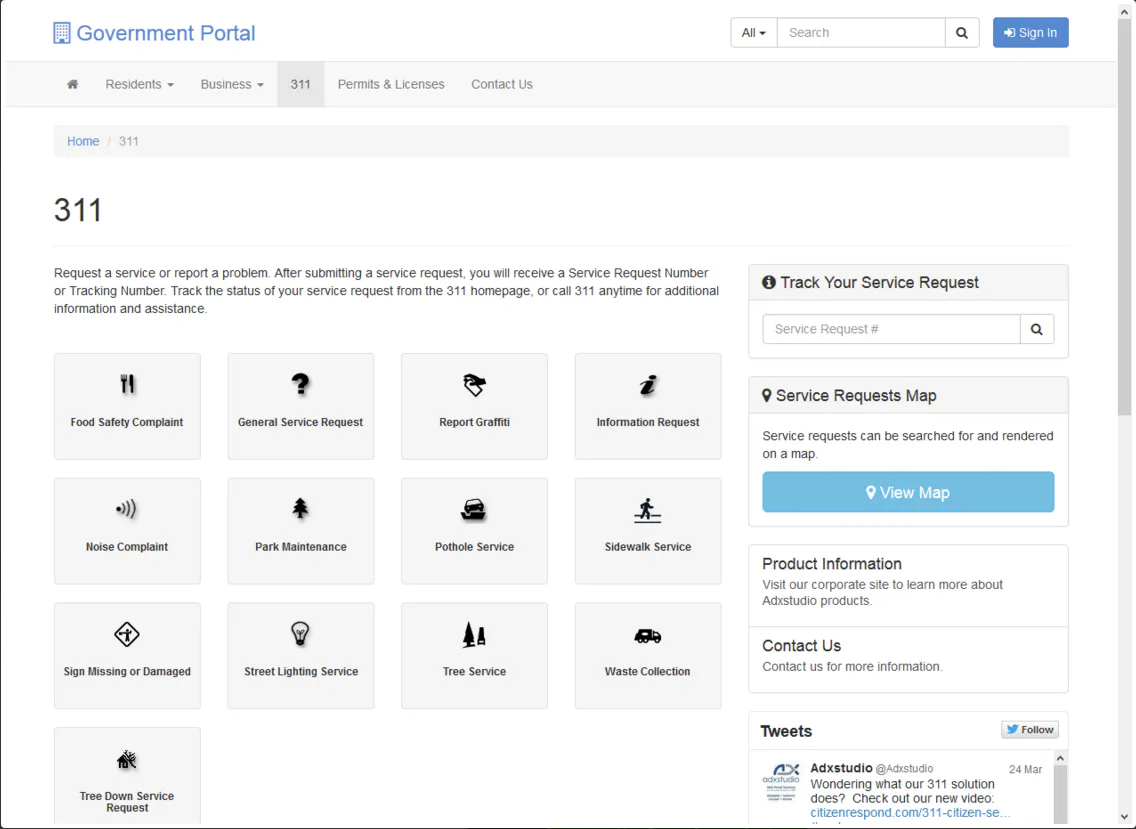
Task: Focus the Service Request # input field
Action: click(891, 329)
